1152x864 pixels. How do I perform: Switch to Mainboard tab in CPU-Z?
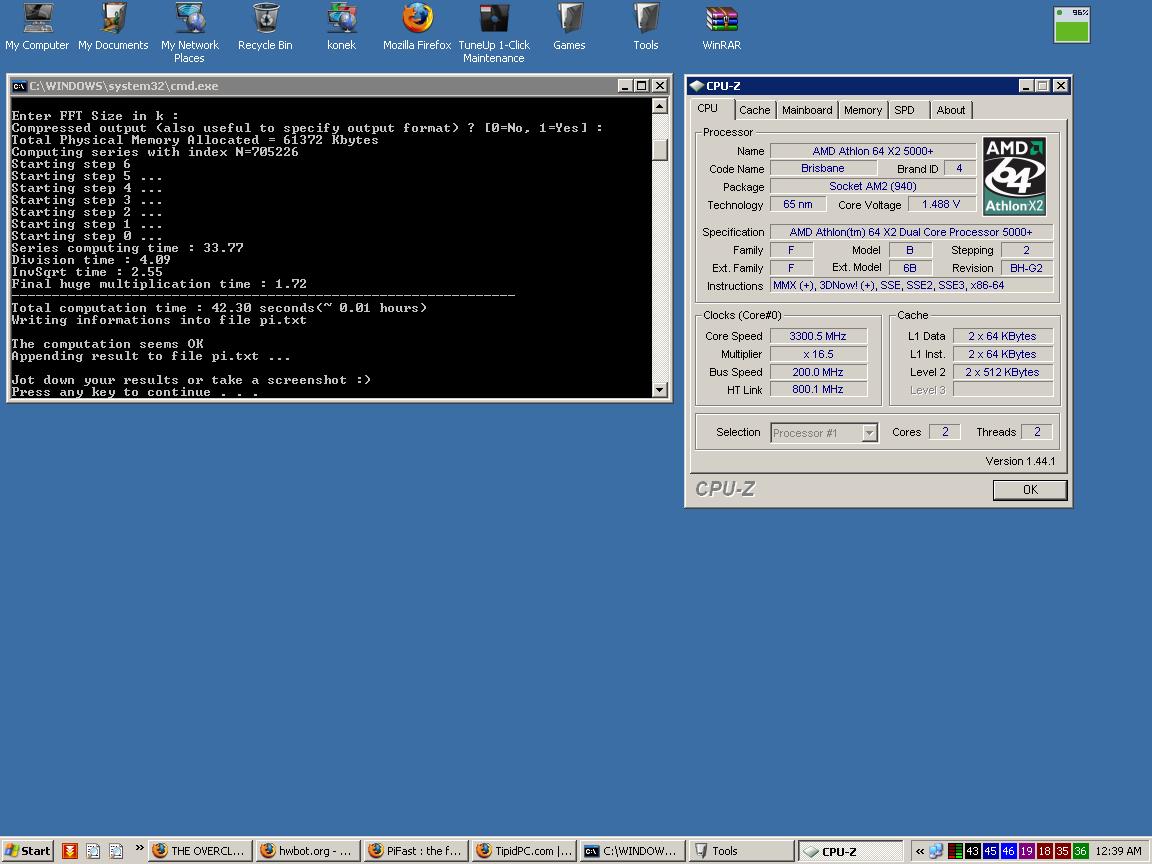point(807,110)
